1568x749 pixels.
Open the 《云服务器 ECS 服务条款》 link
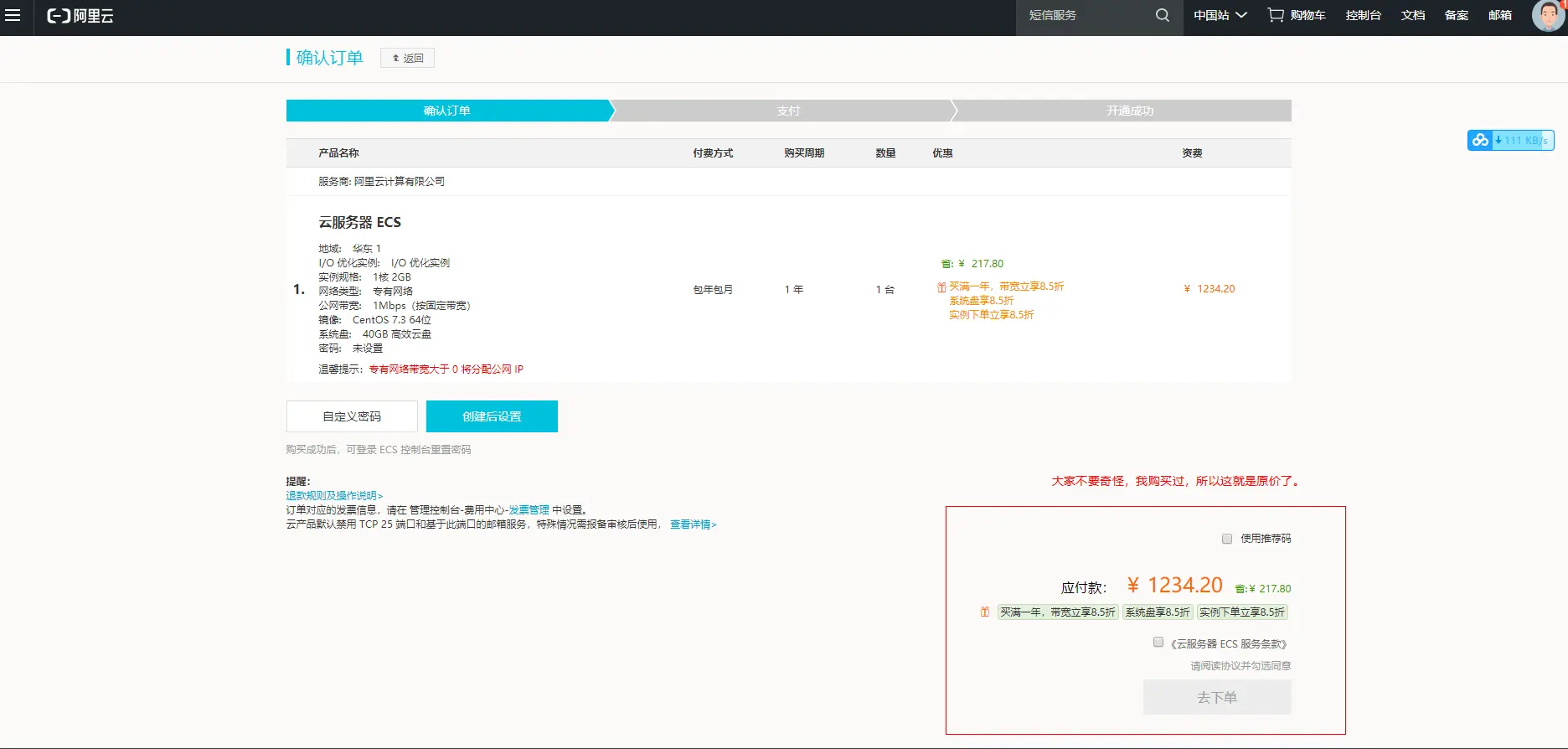pos(1229,644)
